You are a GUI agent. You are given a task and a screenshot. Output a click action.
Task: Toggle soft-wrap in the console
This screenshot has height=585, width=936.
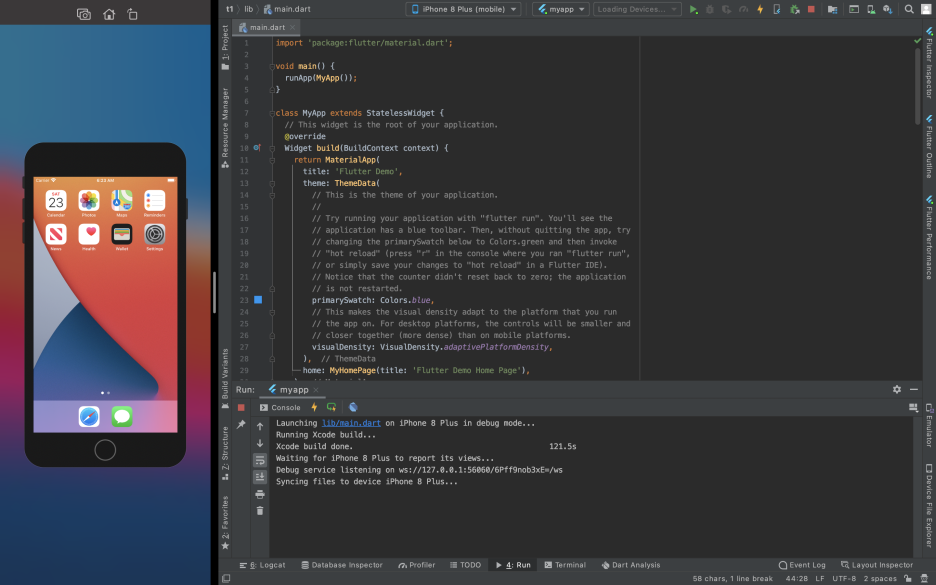pos(260,460)
